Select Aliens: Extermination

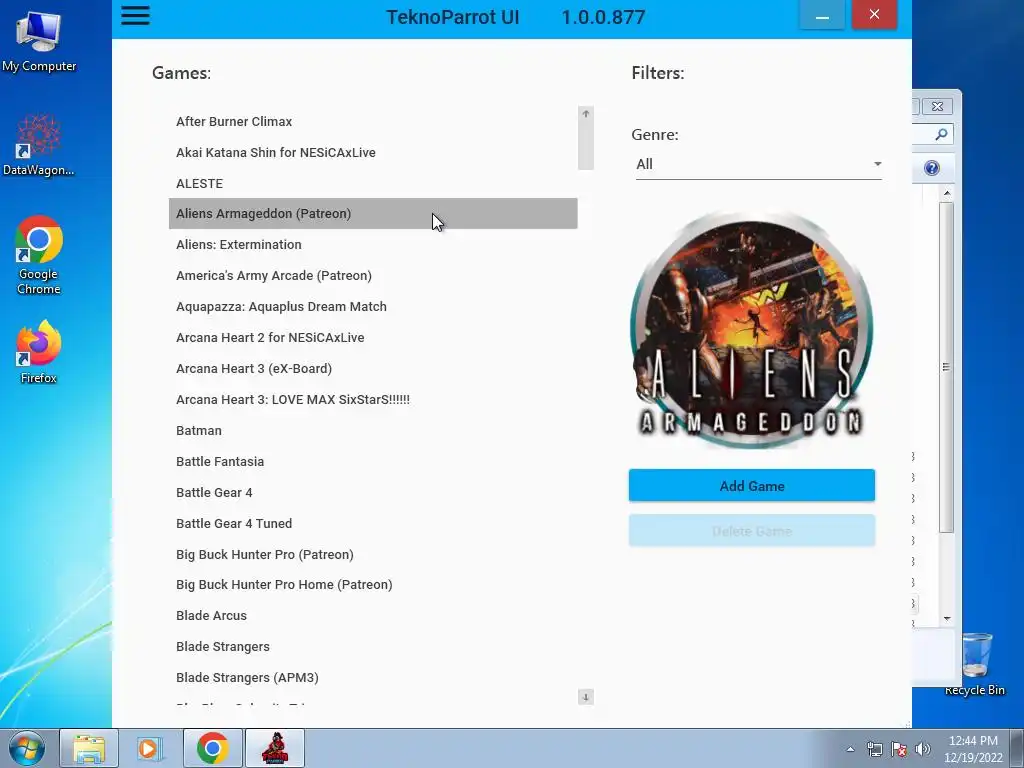click(373, 244)
